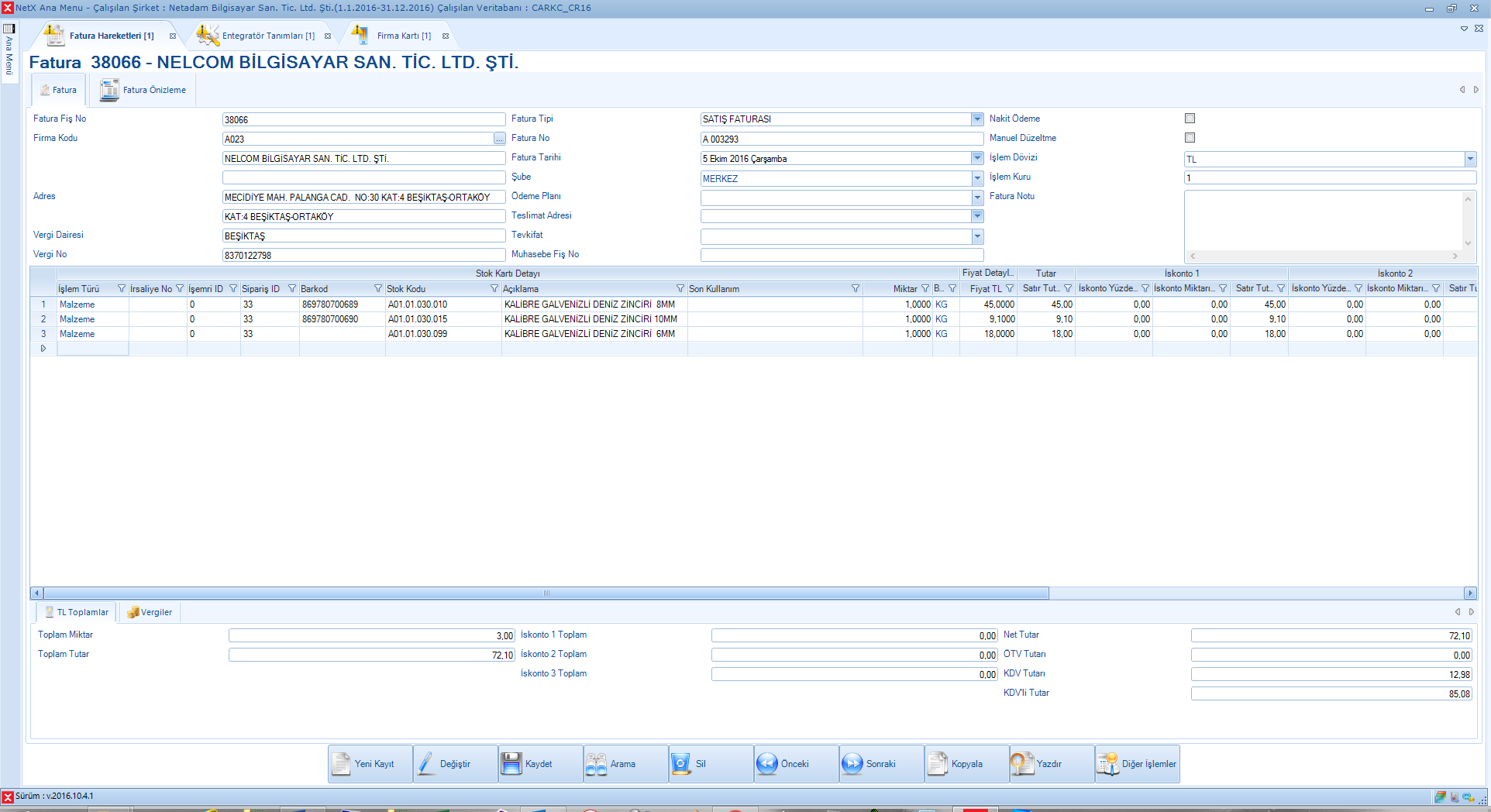Expand the Fatura Tipi dropdown
This screenshot has height=812, width=1491.
point(977,119)
